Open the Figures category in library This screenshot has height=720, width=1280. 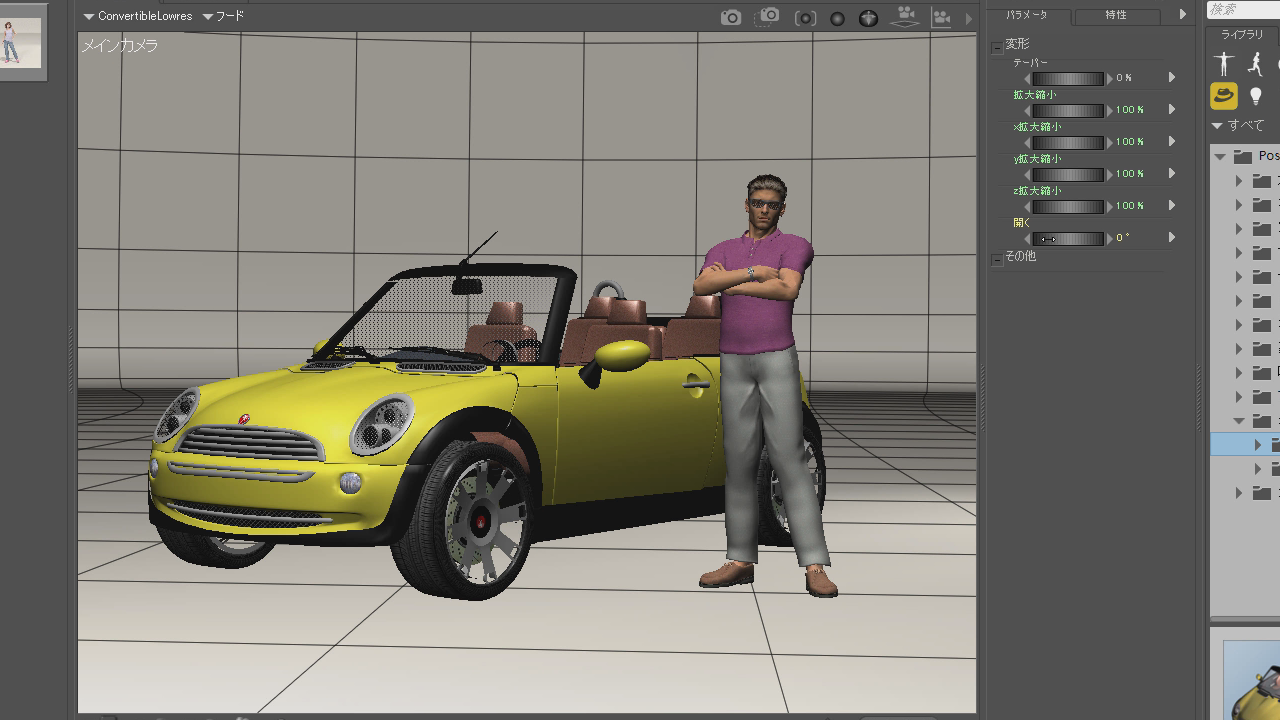tap(1224, 64)
